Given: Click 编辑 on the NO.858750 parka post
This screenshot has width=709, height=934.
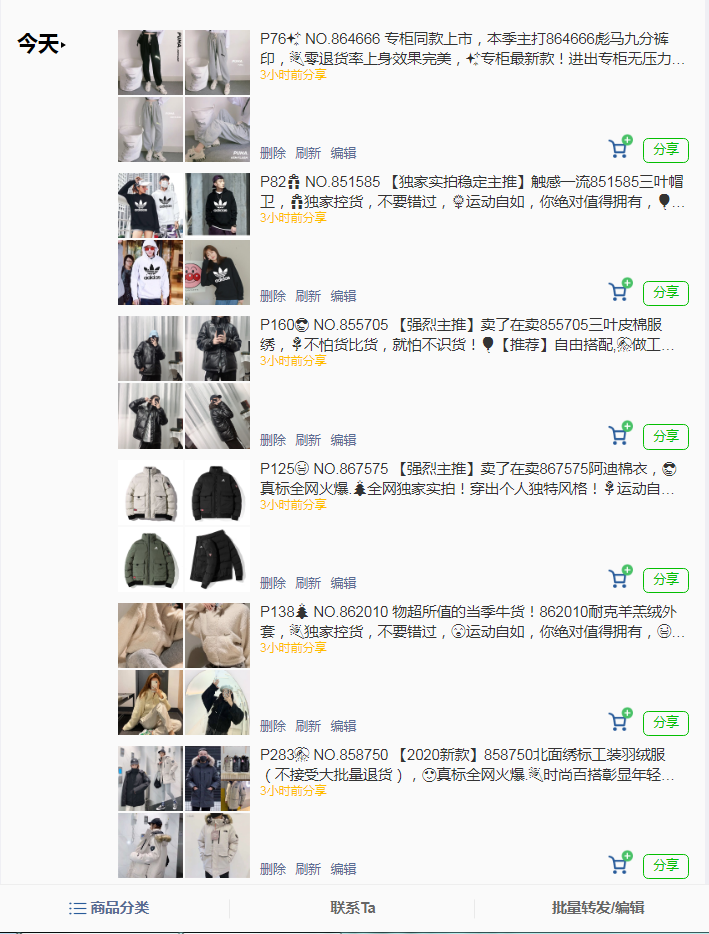Looking at the screenshot, I should [x=343, y=868].
